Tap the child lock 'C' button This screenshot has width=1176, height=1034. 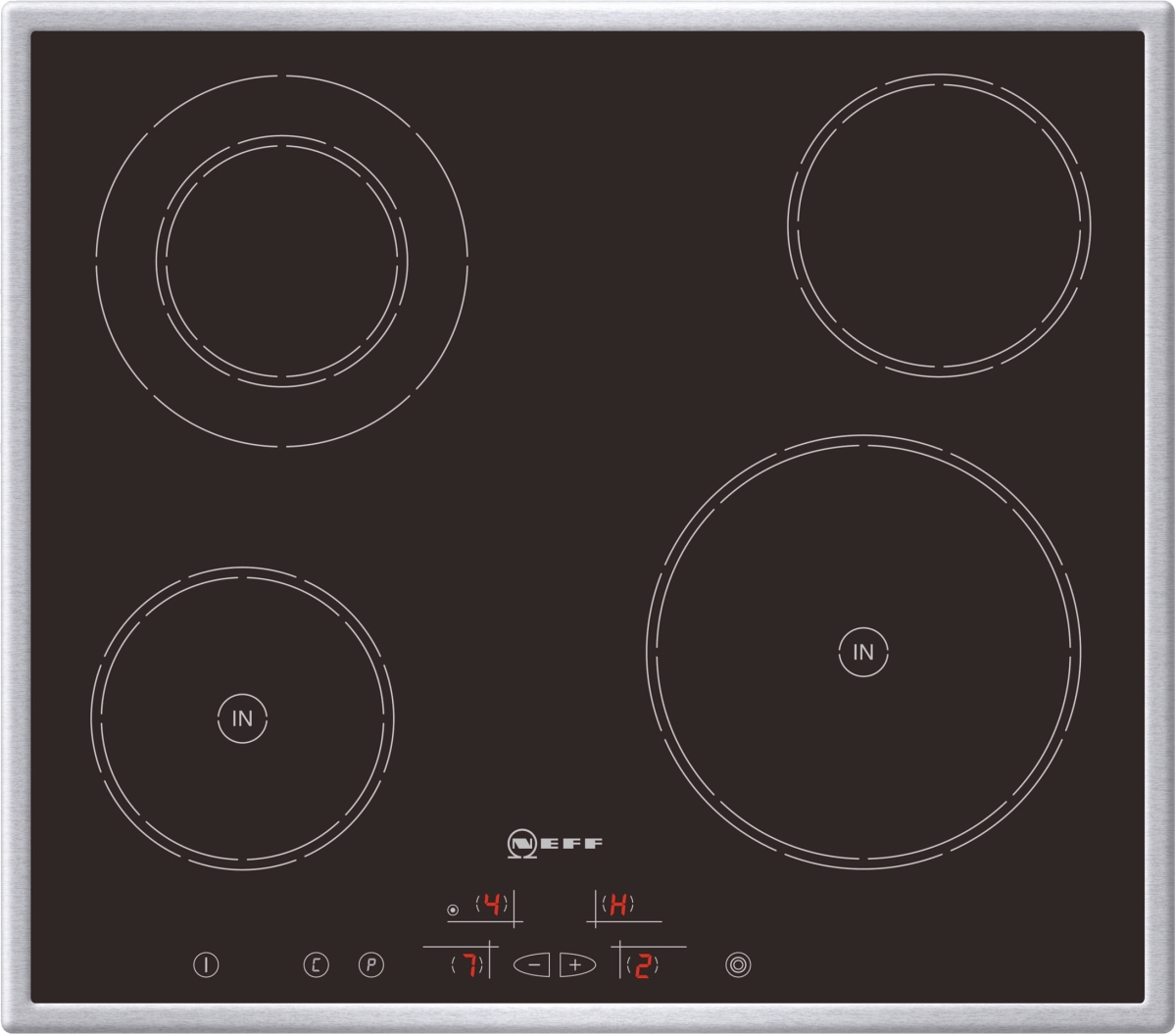pos(316,964)
